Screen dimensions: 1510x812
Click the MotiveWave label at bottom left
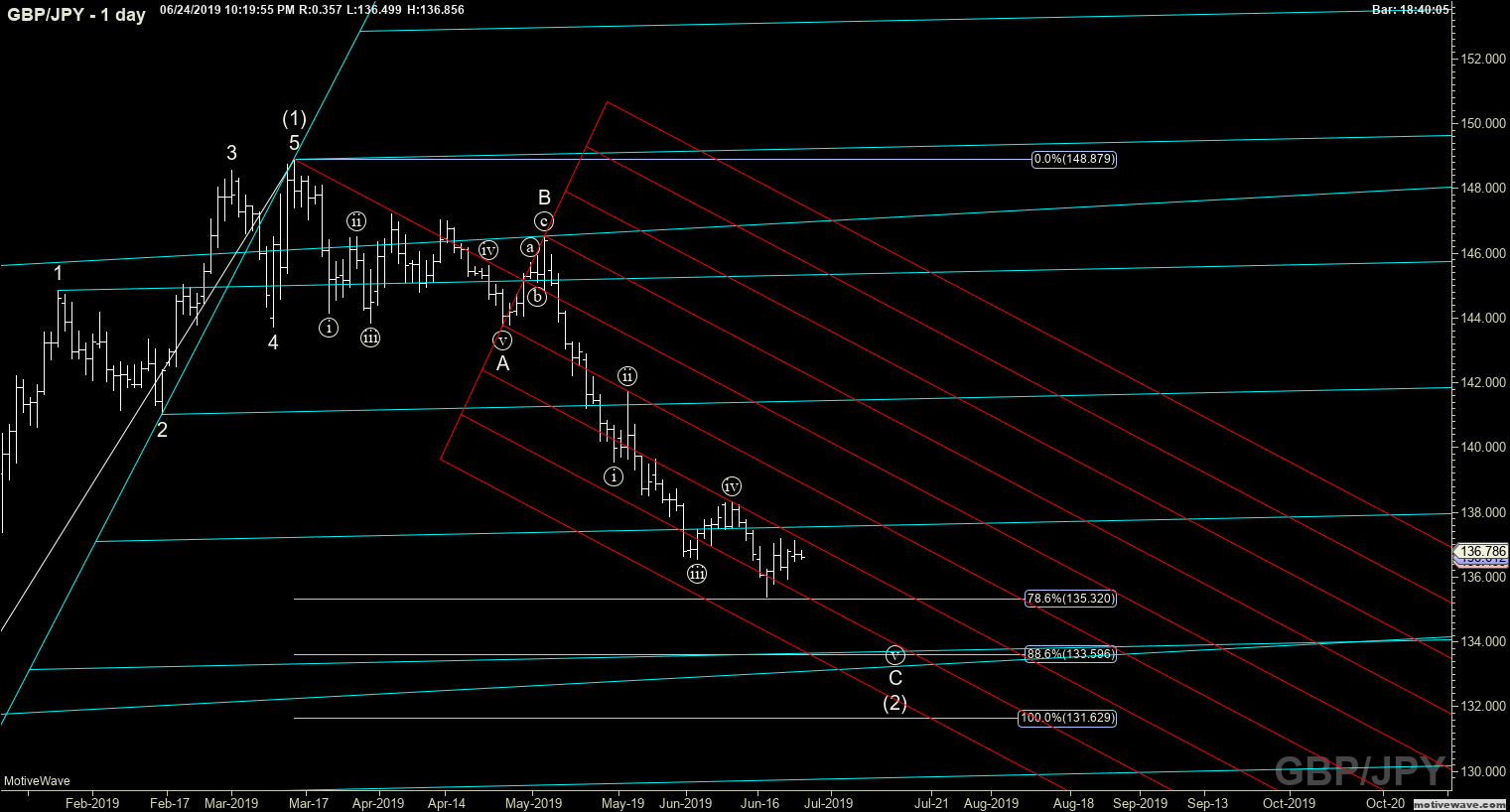pyautogui.click(x=37, y=781)
